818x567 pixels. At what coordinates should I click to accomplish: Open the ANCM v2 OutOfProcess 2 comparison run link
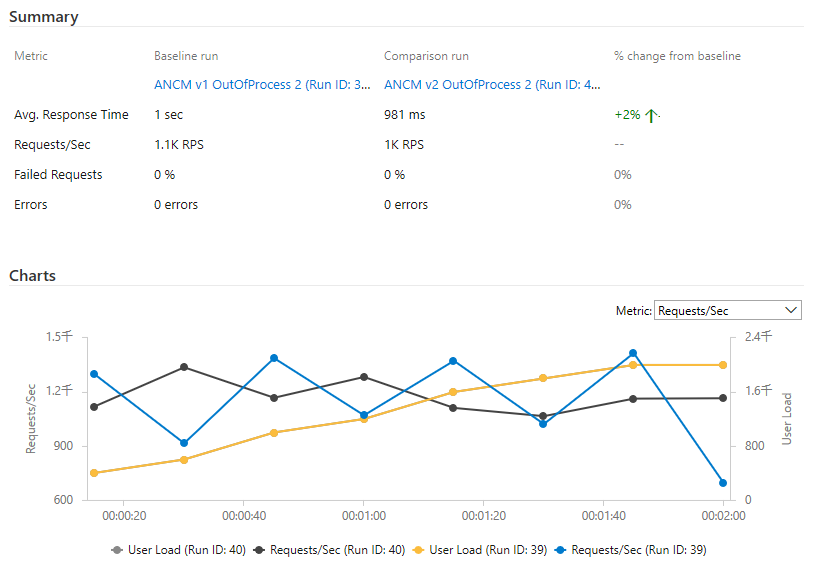492,85
